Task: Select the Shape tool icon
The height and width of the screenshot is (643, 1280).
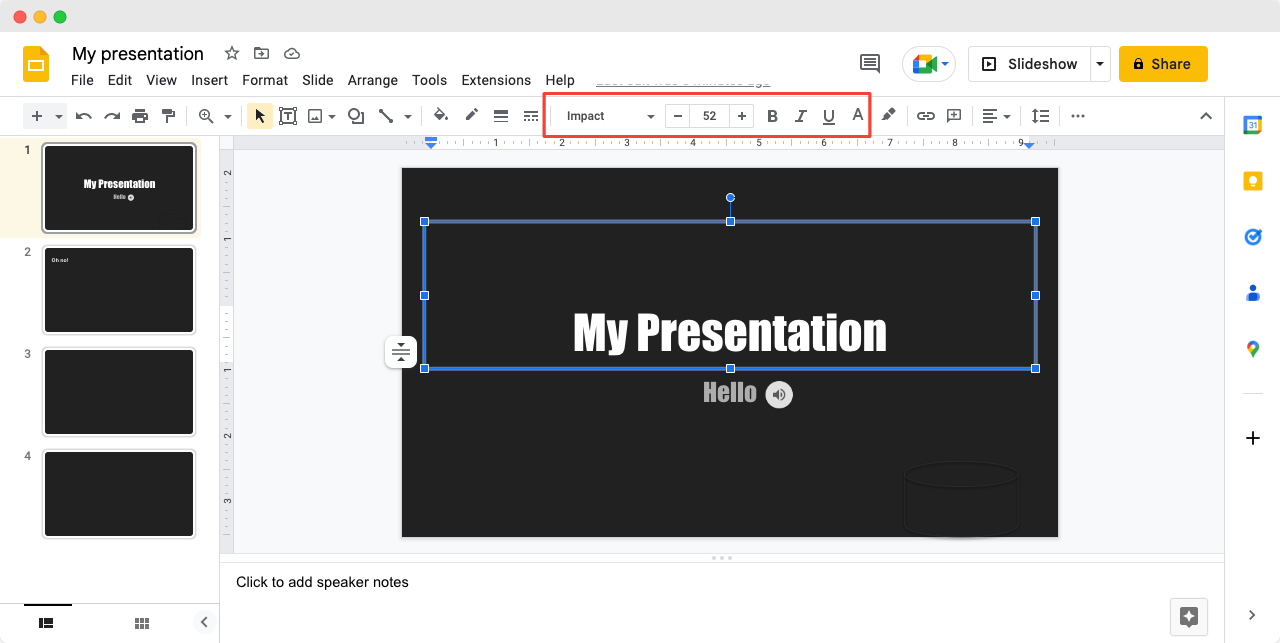Action: tap(355, 116)
